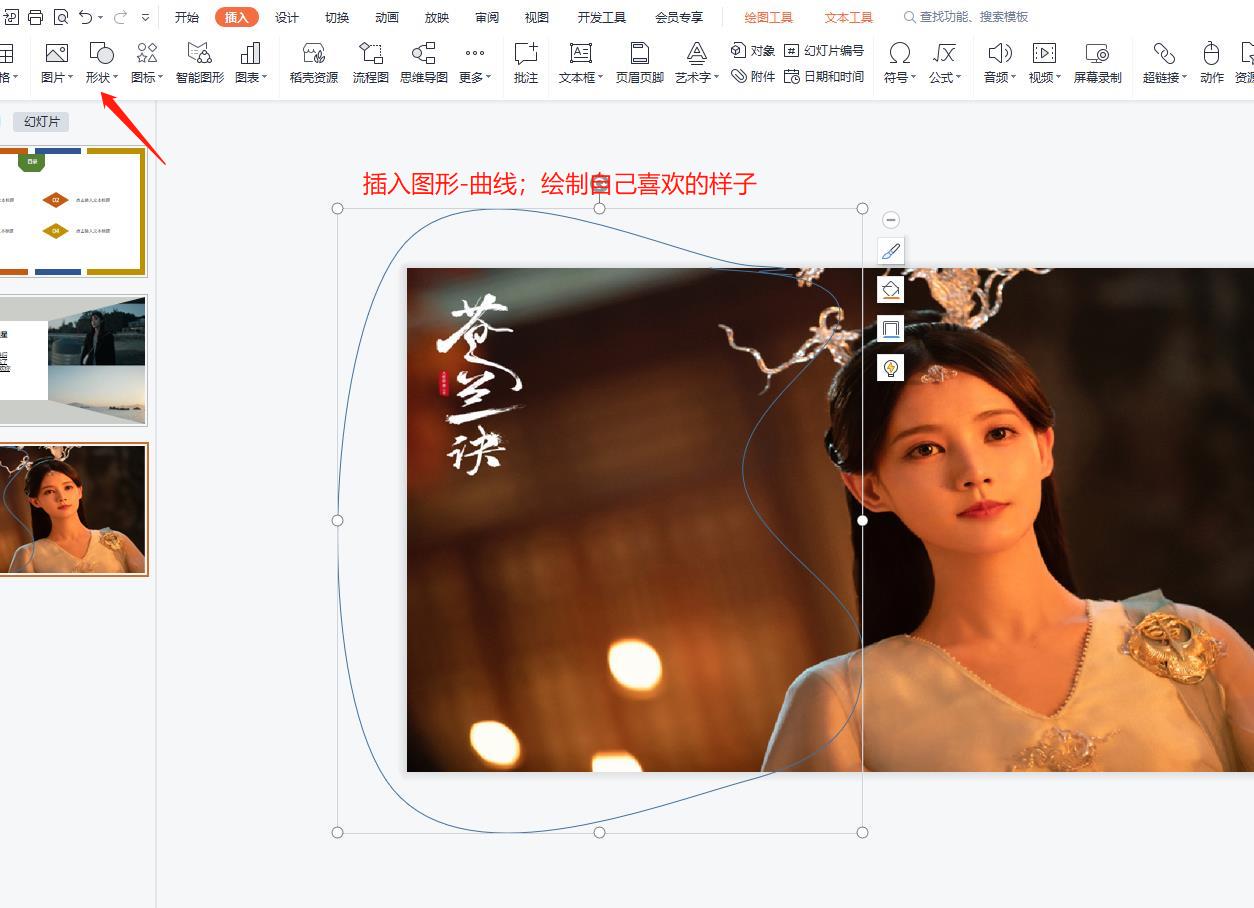Open the shape style brush tool
1254x908 pixels.
tap(890, 251)
